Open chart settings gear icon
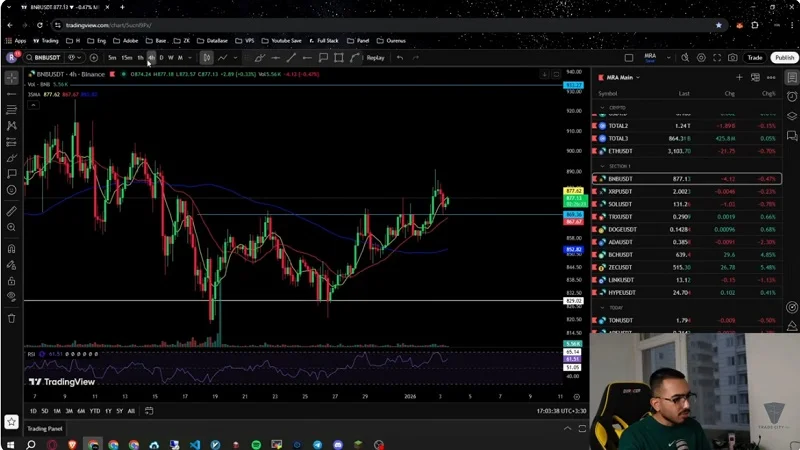The width and height of the screenshot is (800, 450). (703, 57)
